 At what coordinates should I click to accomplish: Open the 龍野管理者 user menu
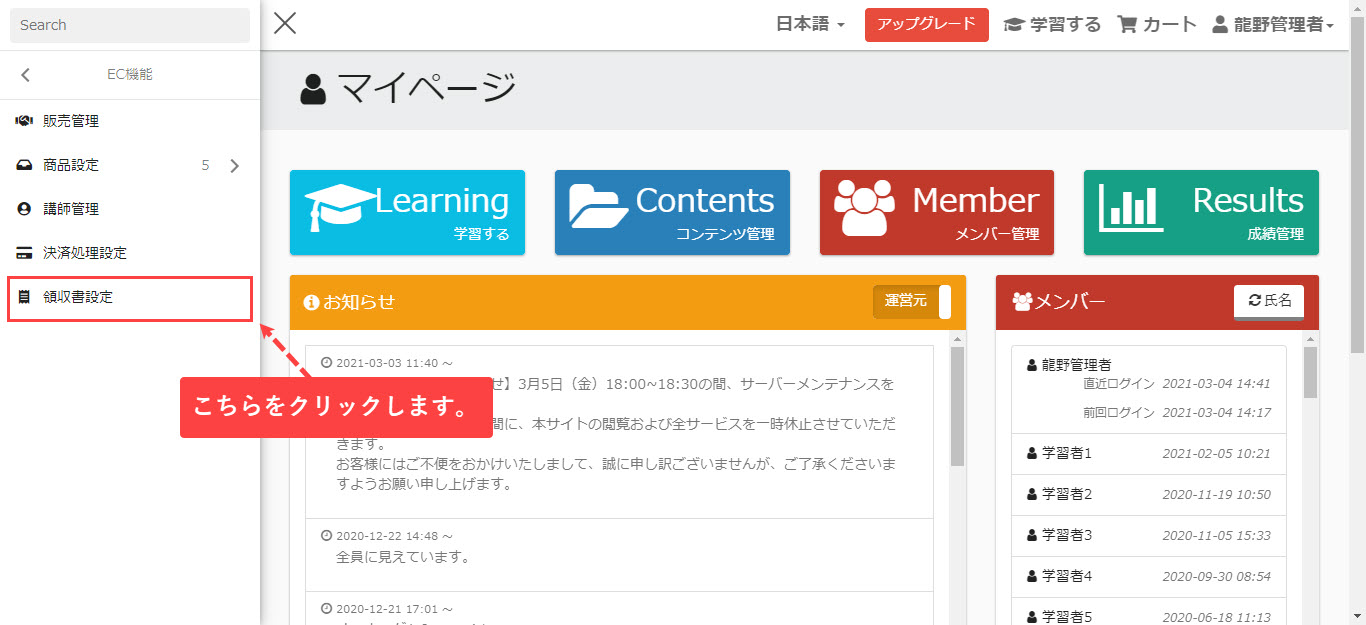1273,25
